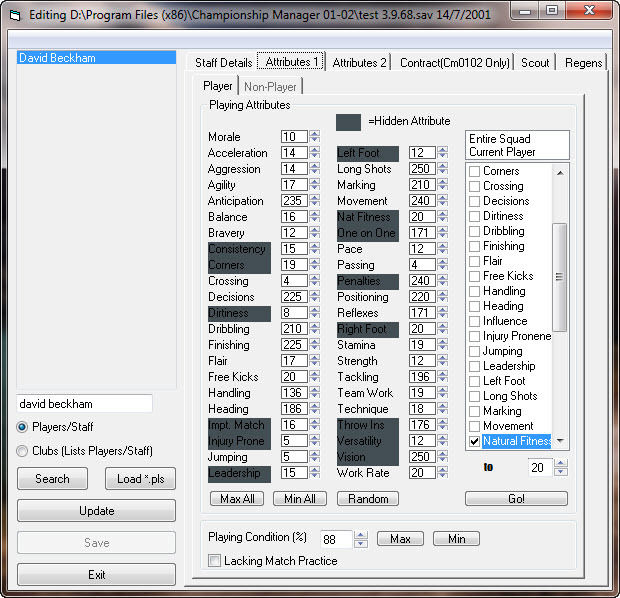Screen dimensions: 620x598
Task: Click the Work Rate spinner arrows
Action: coord(443,473)
